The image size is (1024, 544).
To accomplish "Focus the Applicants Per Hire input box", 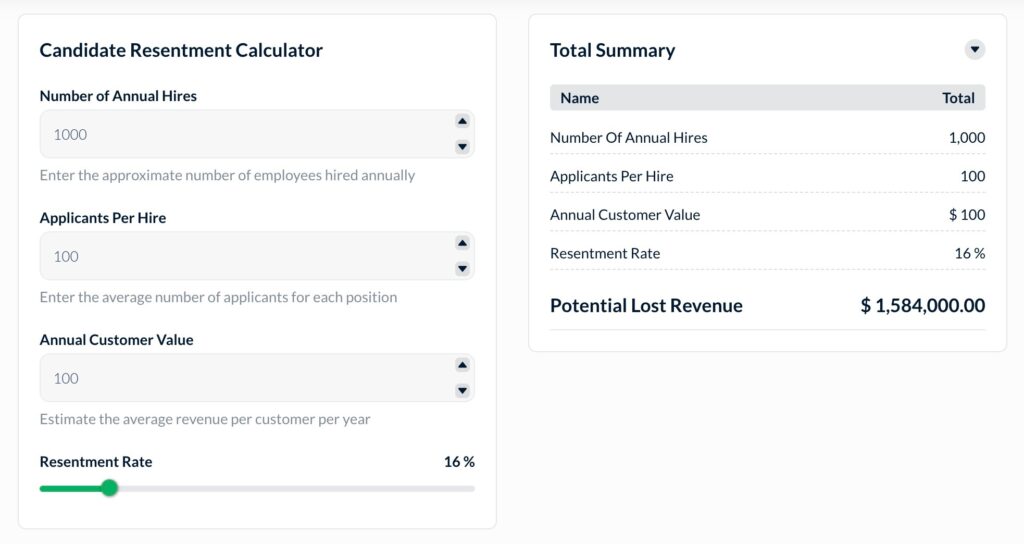I will coord(240,256).
